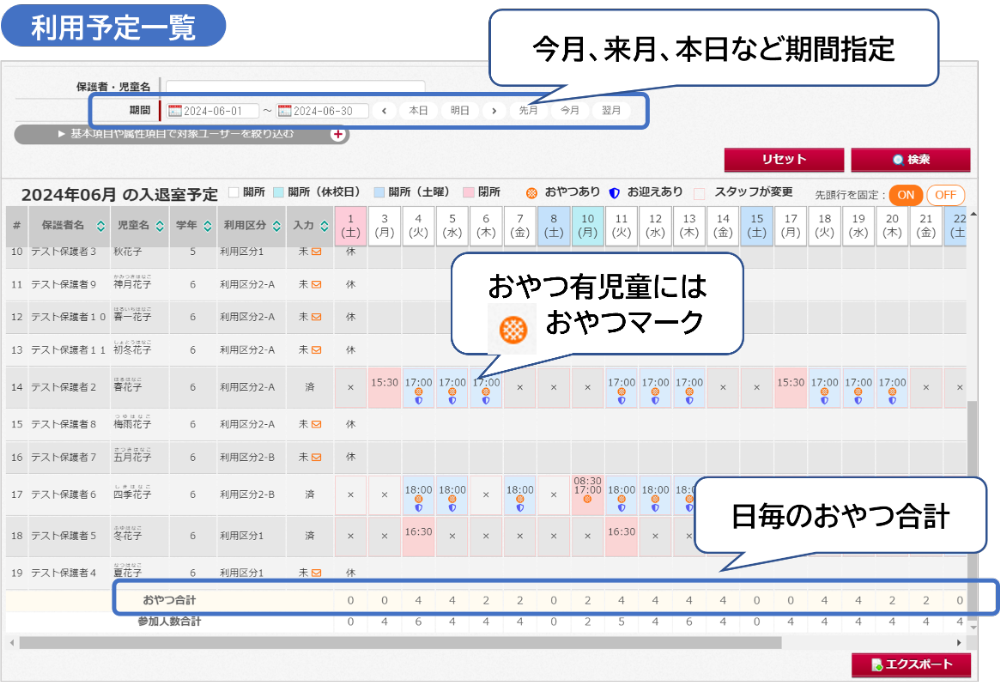Select 先月 period shortcut
Screen dimensions: 1000x682
point(529,110)
